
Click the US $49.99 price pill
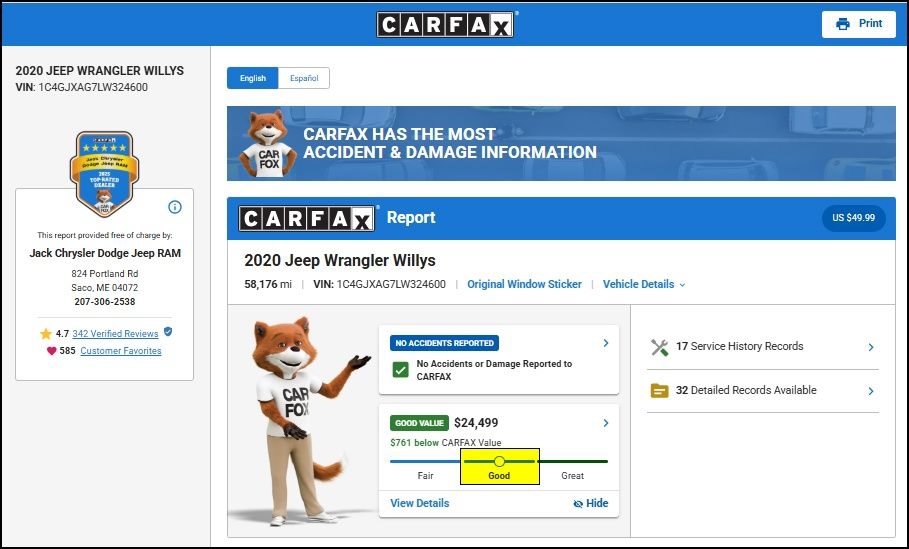pyautogui.click(x=853, y=218)
